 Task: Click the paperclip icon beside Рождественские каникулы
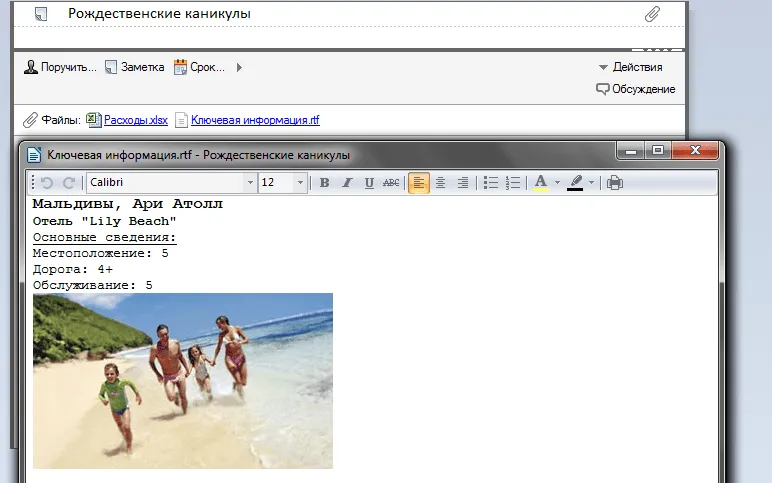(652, 14)
